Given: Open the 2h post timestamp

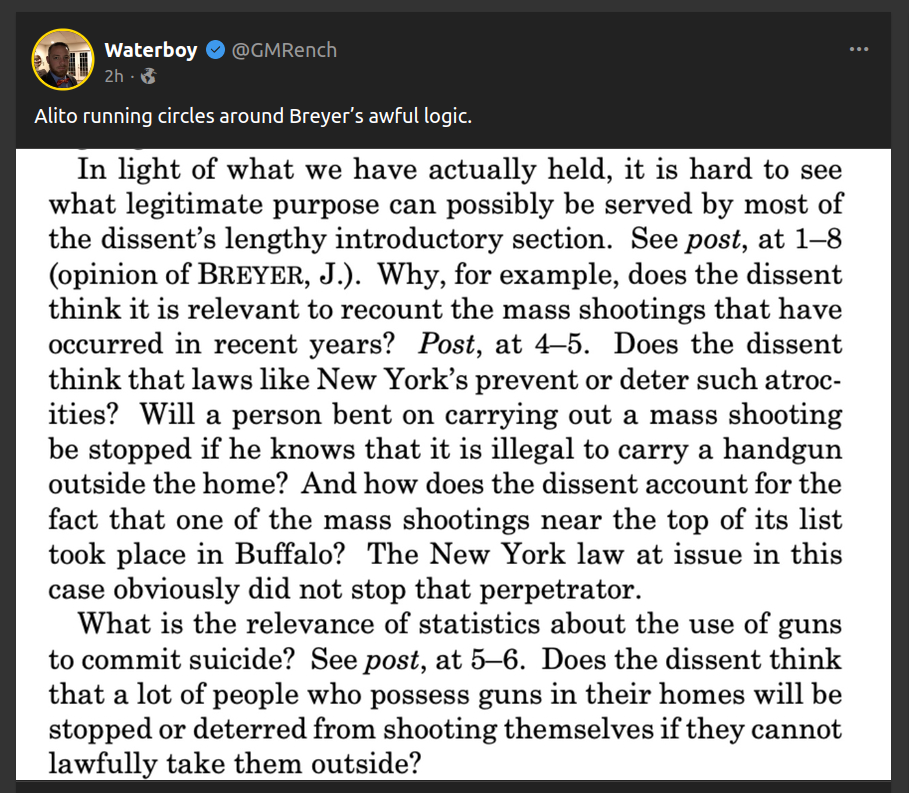Looking at the screenshot, I should pyautogui.click(x=113, y=76).
